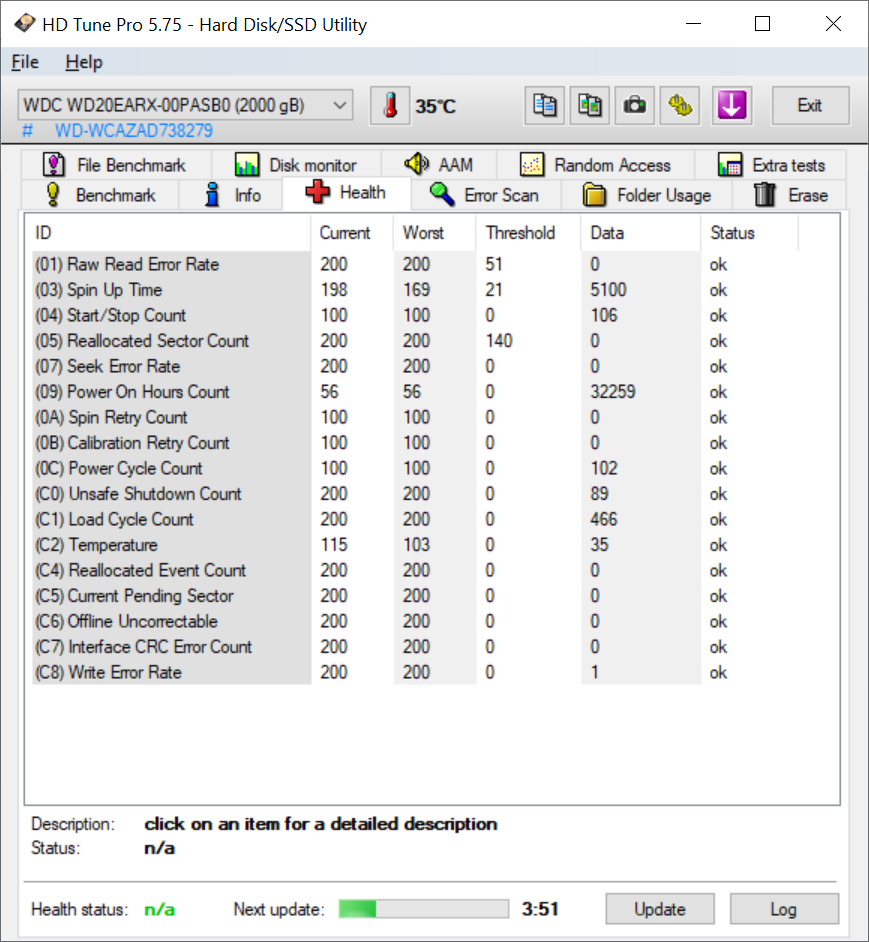Open the File menu
This screenshot has height=942, width=869.
pyautogui.click(x=25, y=62)
